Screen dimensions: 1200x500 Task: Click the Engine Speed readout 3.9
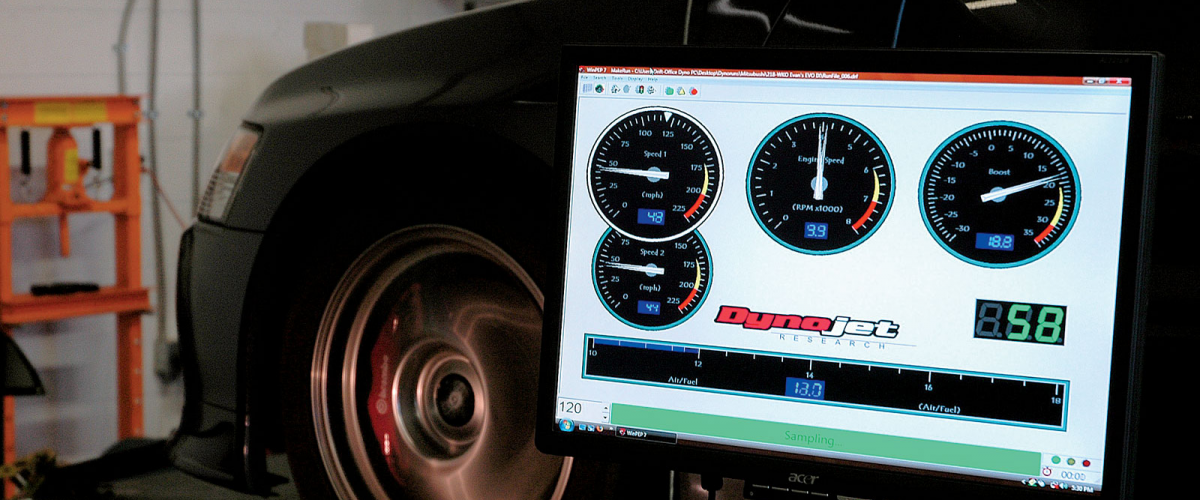tap(816, 230)
